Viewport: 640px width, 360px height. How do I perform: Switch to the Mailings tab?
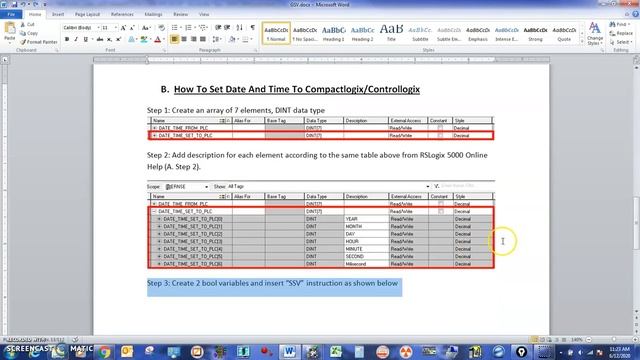pos(153,14)
